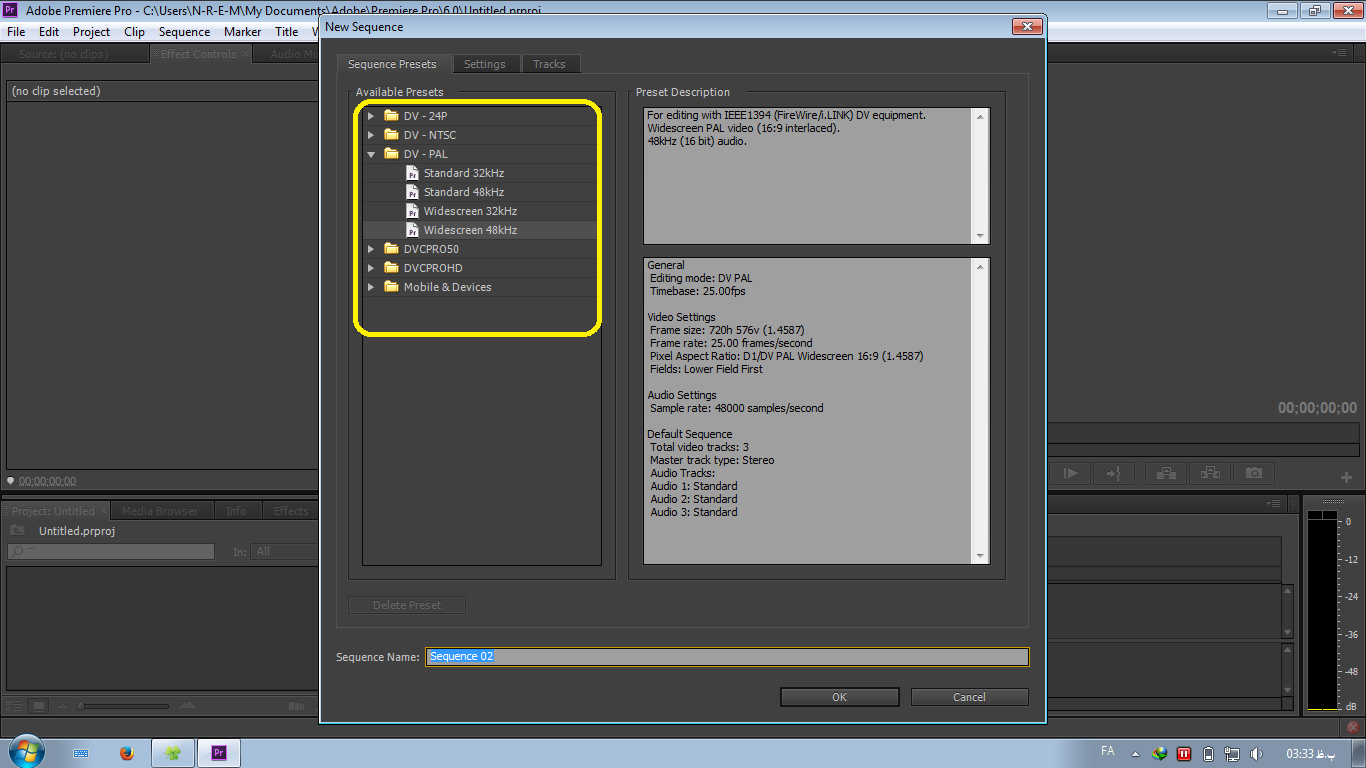Click the DVCPROHD folder icon
Viewport: 1366px width, 768px height.
click(391, 268)
